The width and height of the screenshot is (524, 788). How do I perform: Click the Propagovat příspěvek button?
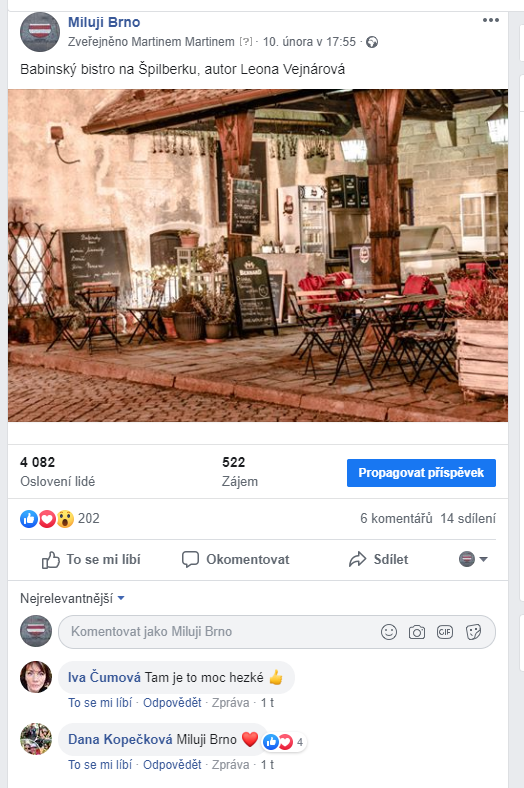(x=421, y=473)
